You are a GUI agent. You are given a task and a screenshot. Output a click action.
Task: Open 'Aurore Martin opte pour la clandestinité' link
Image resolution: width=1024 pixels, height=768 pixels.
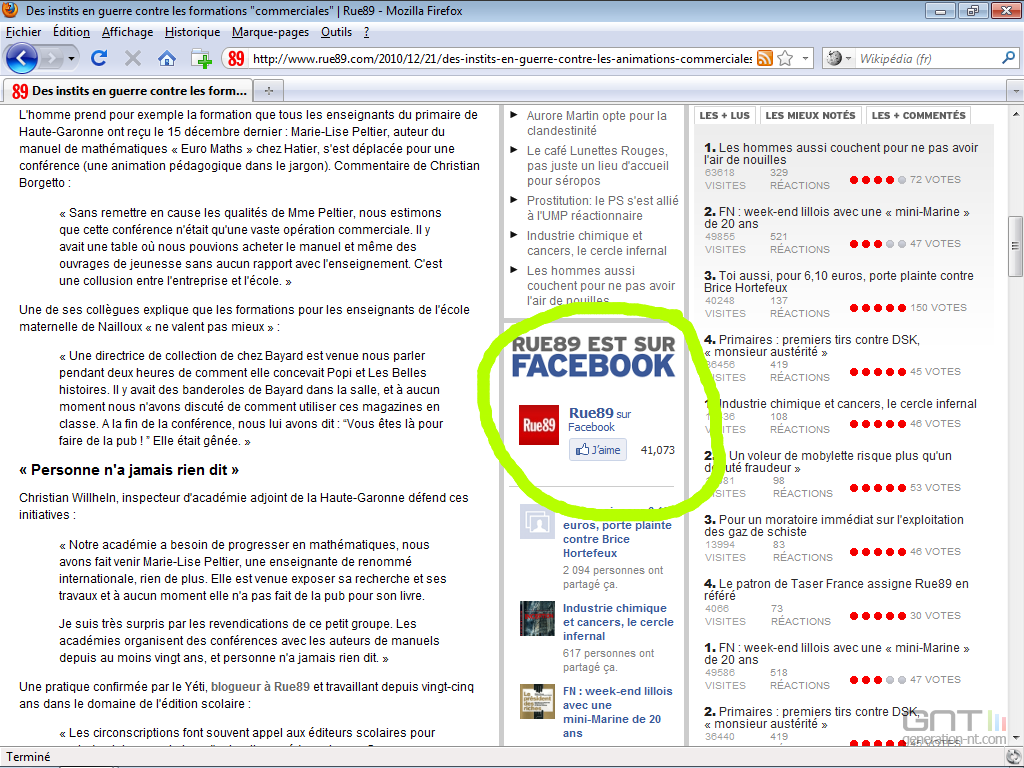(596, 123)
